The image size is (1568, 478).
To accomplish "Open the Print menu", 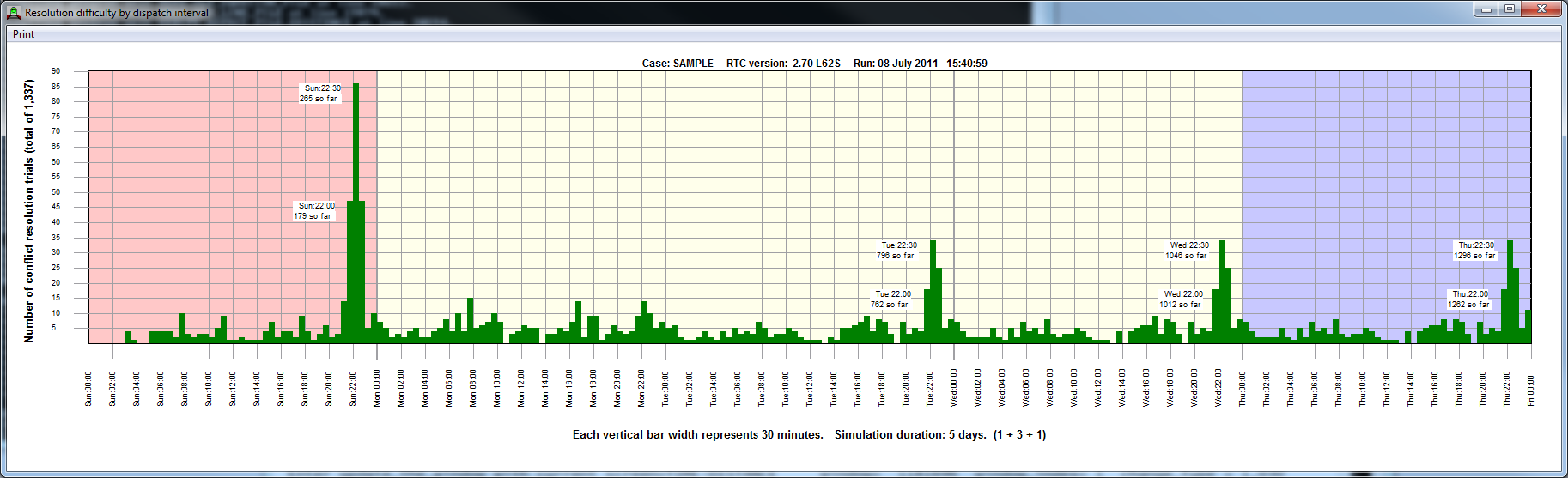I will click(x=23, y=34).
